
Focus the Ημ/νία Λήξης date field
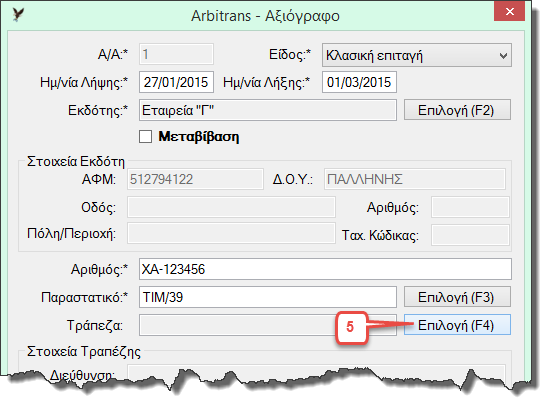tap(359, 82)
